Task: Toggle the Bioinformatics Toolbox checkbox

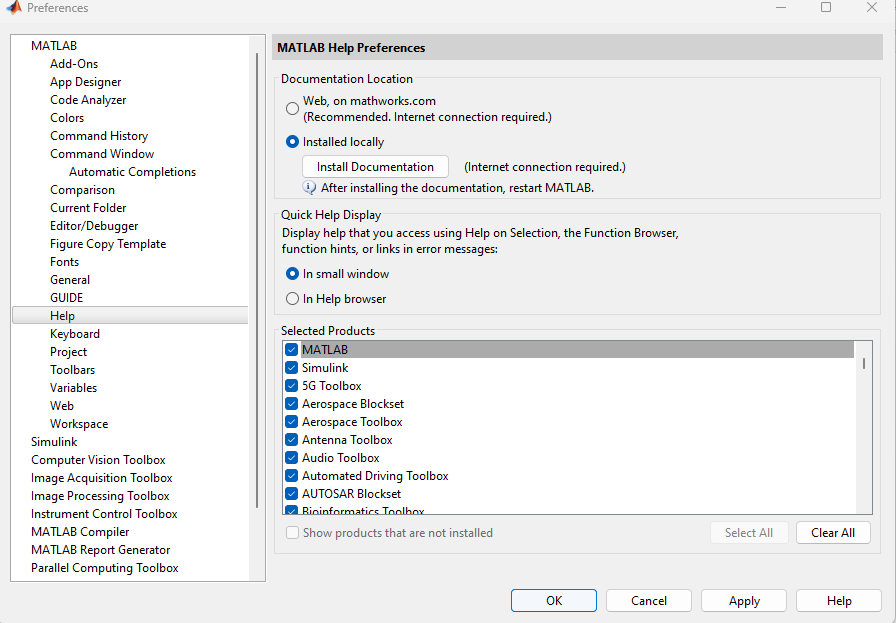Action: 291,510
